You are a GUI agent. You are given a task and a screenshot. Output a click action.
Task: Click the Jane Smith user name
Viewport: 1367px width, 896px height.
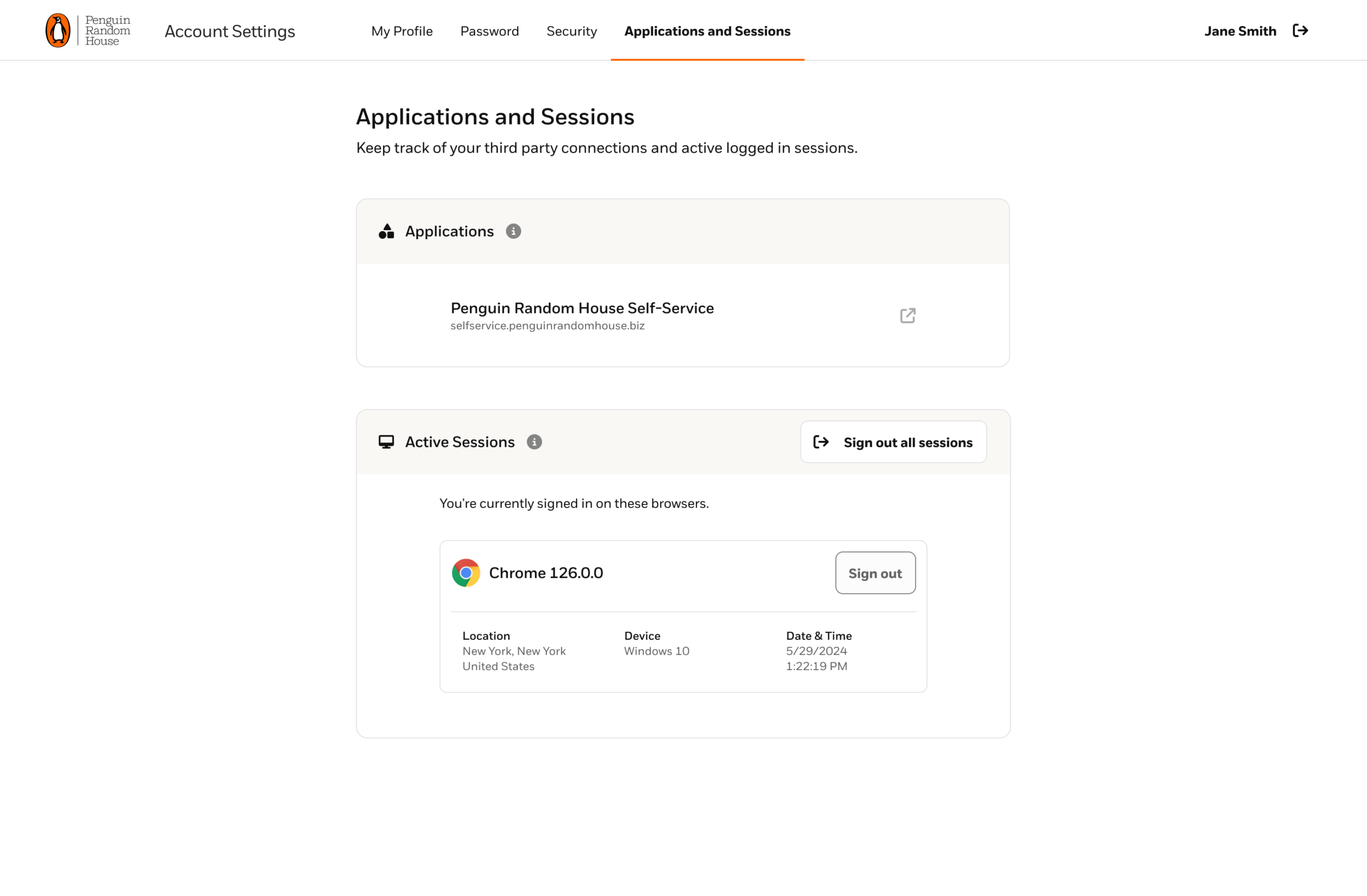[1240, 31]
